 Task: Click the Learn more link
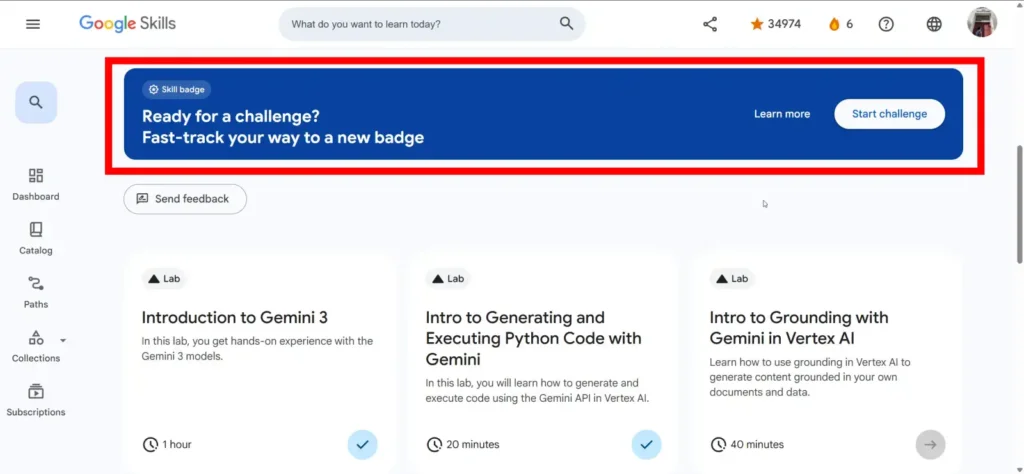coord(782,114)
